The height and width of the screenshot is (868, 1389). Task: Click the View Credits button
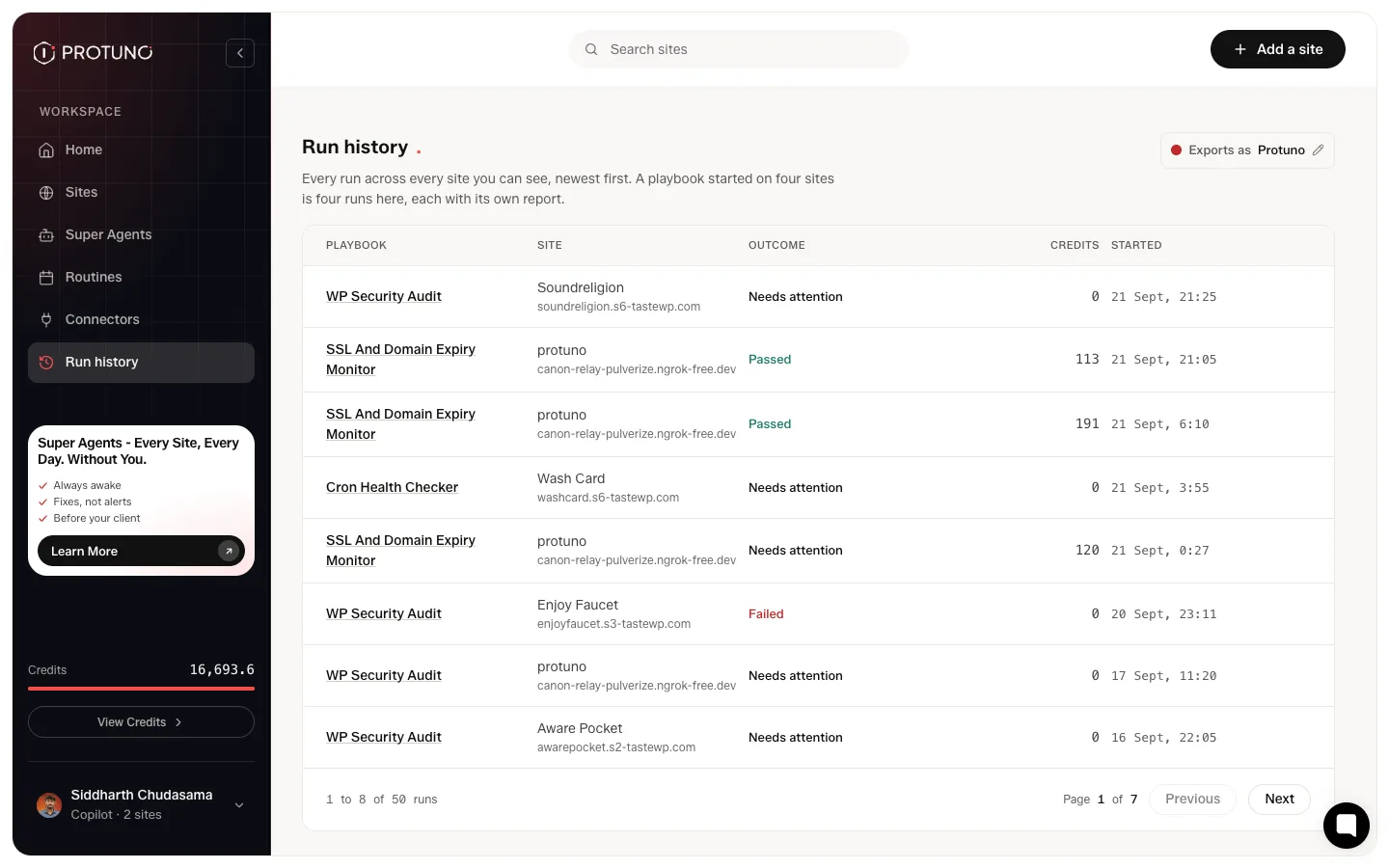(141, 722)
